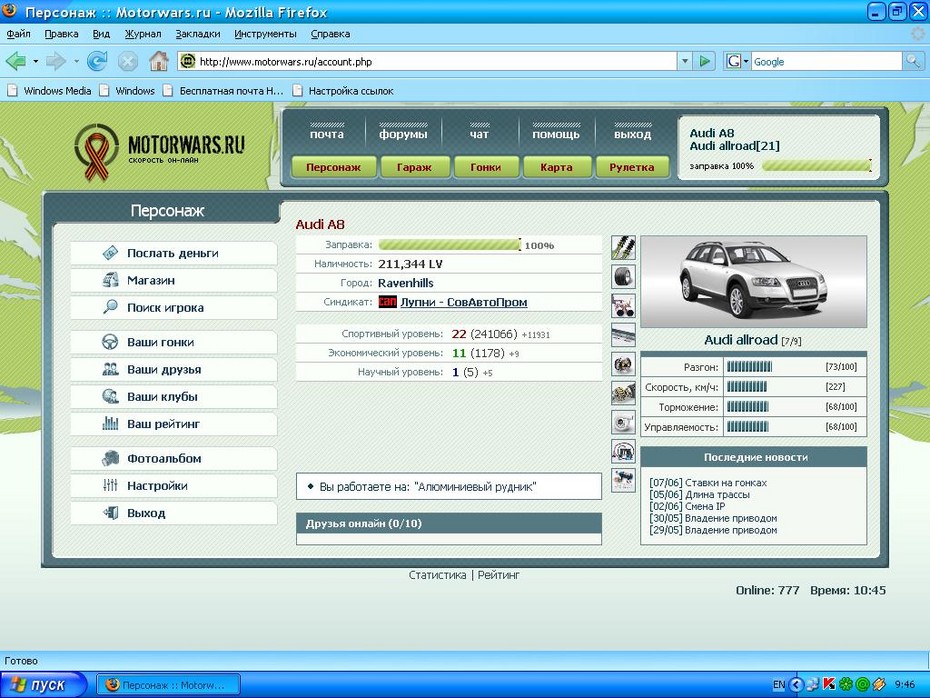Open the ICQ flower tray icon
This screenshot has height=698, width=930.
(x=846, y=684)
